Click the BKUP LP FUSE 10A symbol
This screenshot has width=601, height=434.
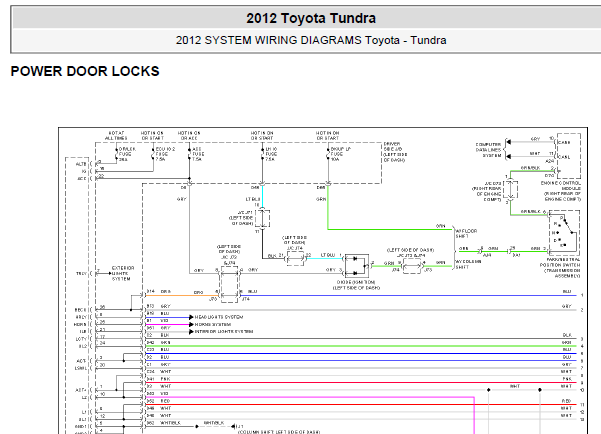click(328, 154)
